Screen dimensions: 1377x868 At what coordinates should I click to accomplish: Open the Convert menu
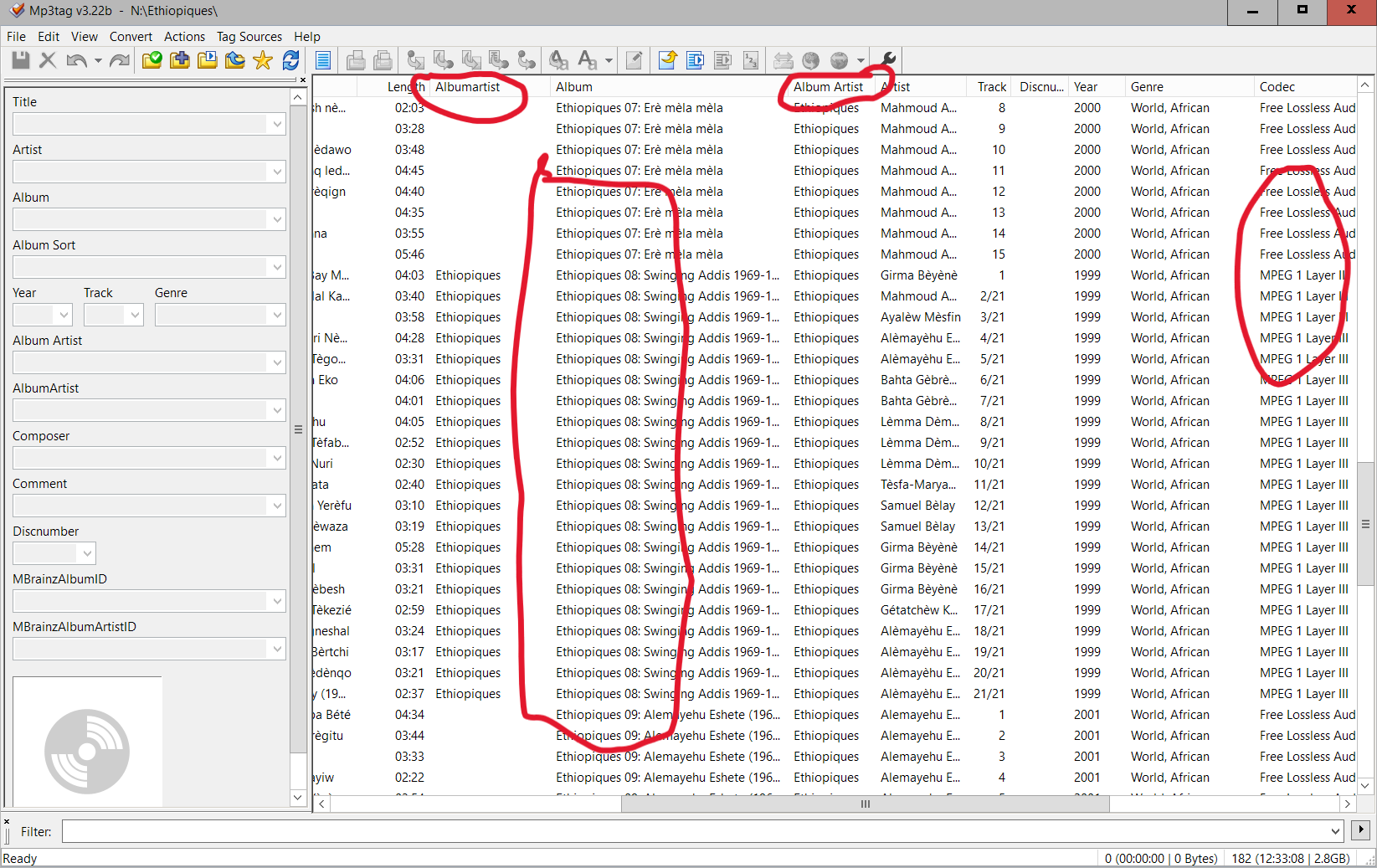pyautogui.click(x=131, y=37)
